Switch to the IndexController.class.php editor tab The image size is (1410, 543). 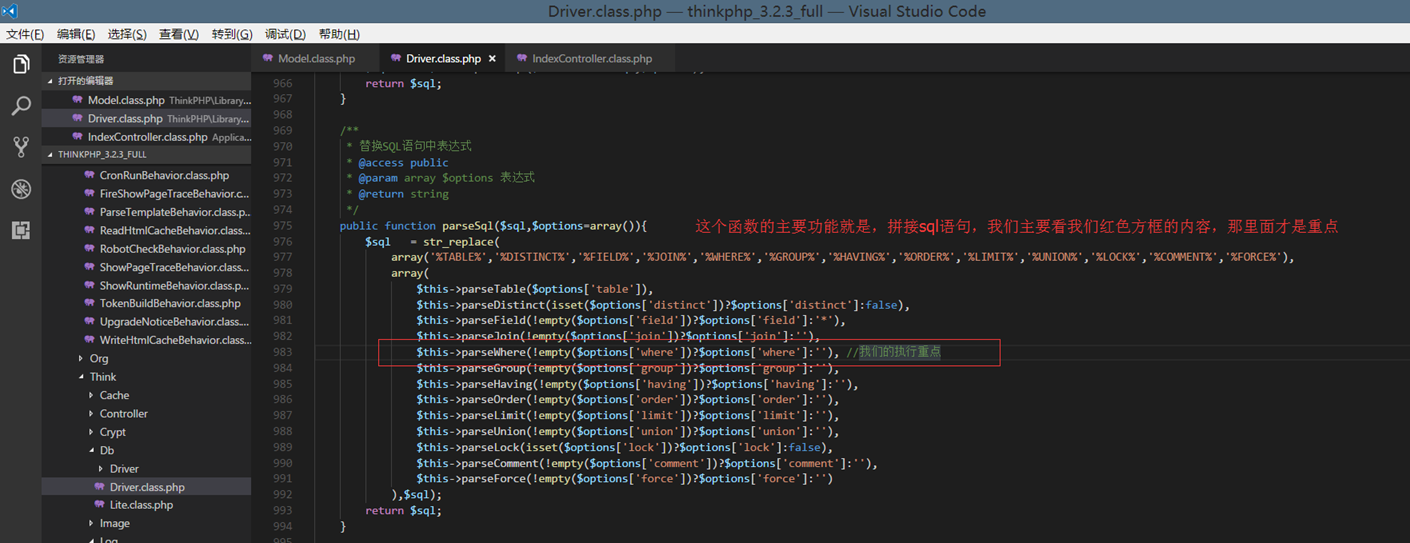click(x=591, y=59)
